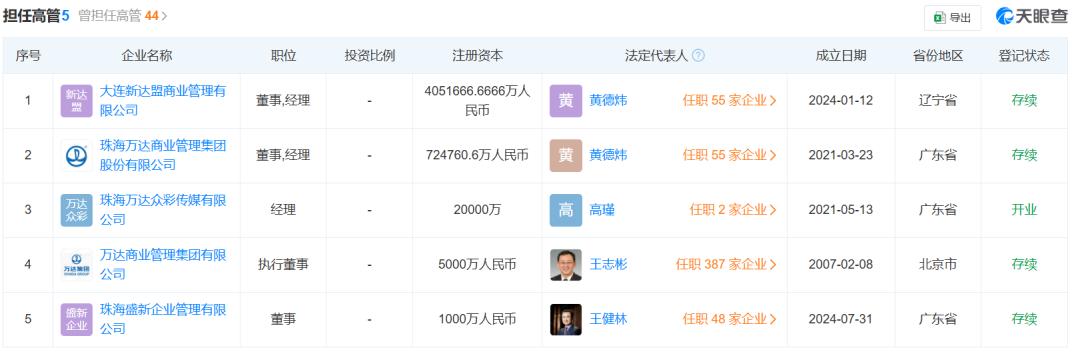Click the 新达盟 purple company logo icon
Screen dimensions: 1080x364
click(x=76, y=101)
